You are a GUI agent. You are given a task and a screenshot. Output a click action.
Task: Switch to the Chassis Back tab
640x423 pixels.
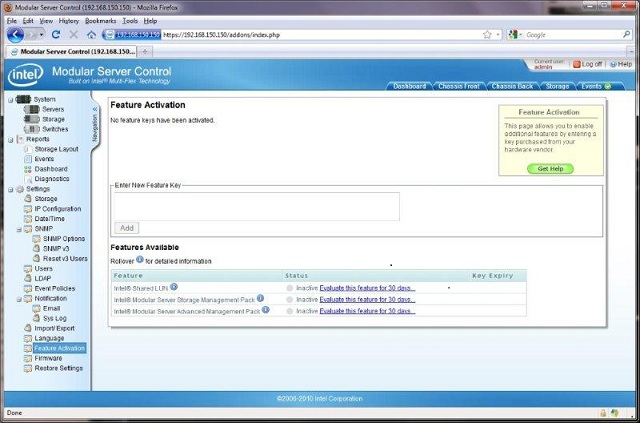coord(512,86)
